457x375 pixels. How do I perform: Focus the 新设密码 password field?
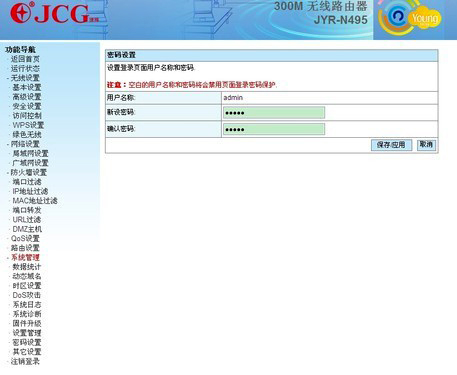[274, 113]
